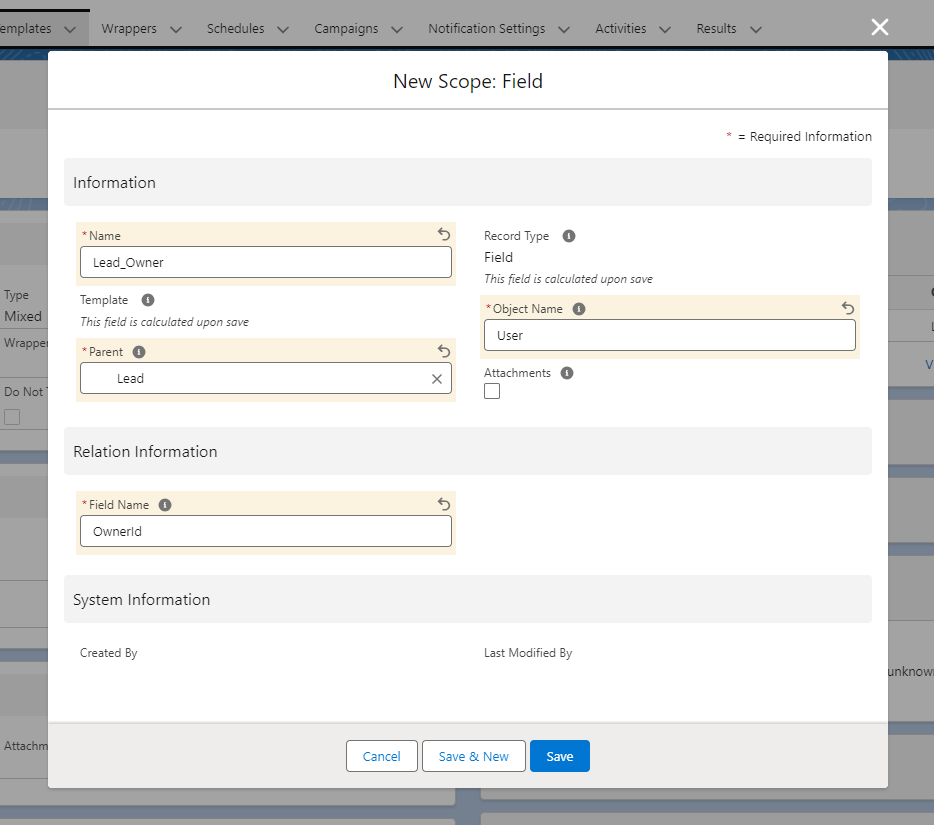The image size is (934, 825).
Task: Open the Notification Settings tab
Action: [486, 29]
